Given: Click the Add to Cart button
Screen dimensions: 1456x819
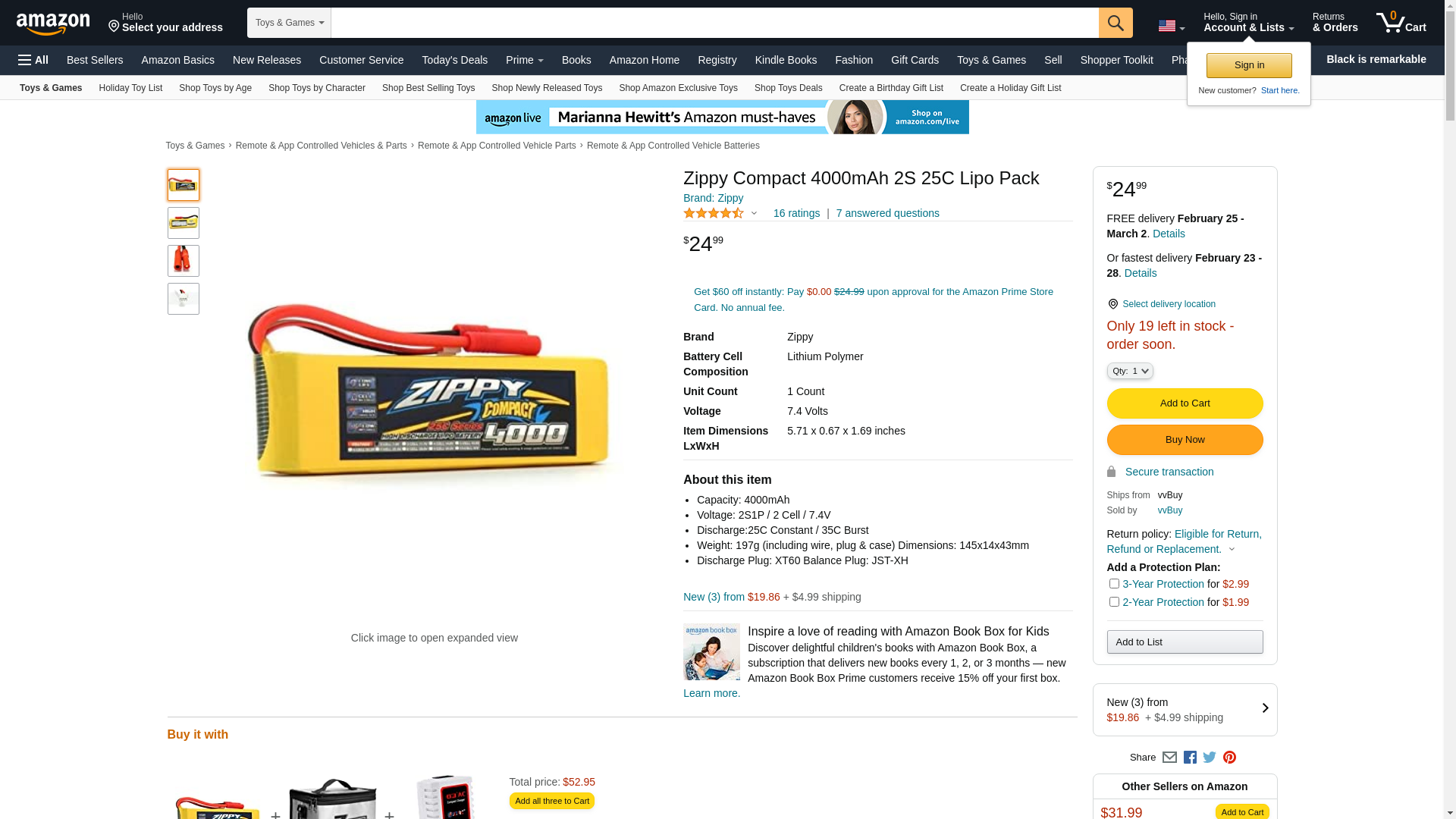Looking at the screenshot, I should point(1185,403).
